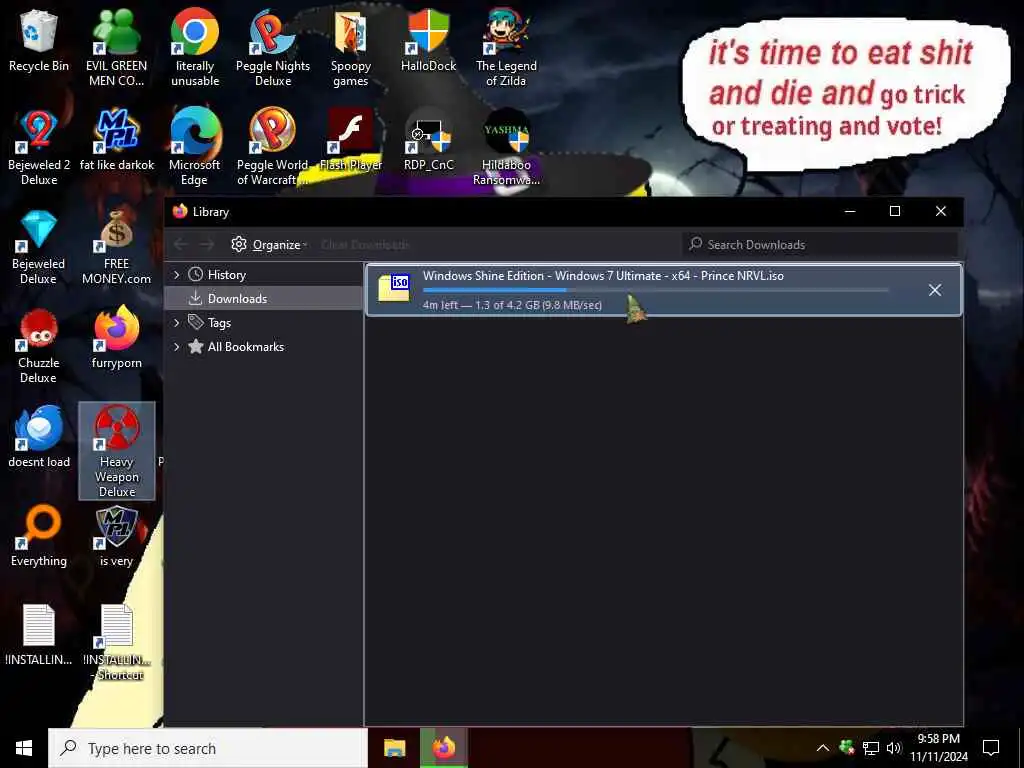The image size is (1024, 768).
Task: Open the Windows Start menu
Action: pos(24,748)
